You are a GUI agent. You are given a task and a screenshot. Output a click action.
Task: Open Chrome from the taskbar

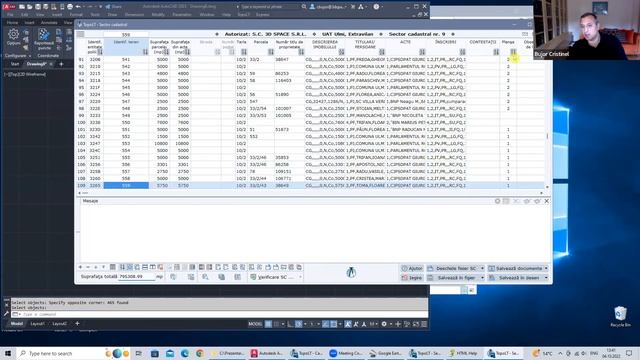[x=200, y=353]
